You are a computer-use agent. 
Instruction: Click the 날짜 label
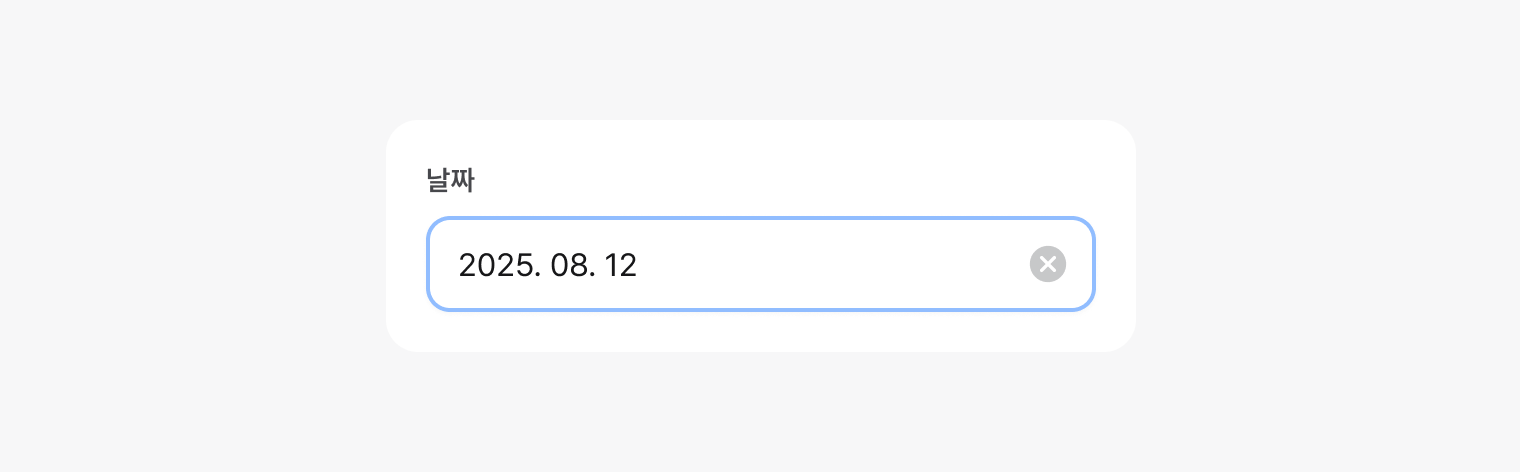pos(450,182)
